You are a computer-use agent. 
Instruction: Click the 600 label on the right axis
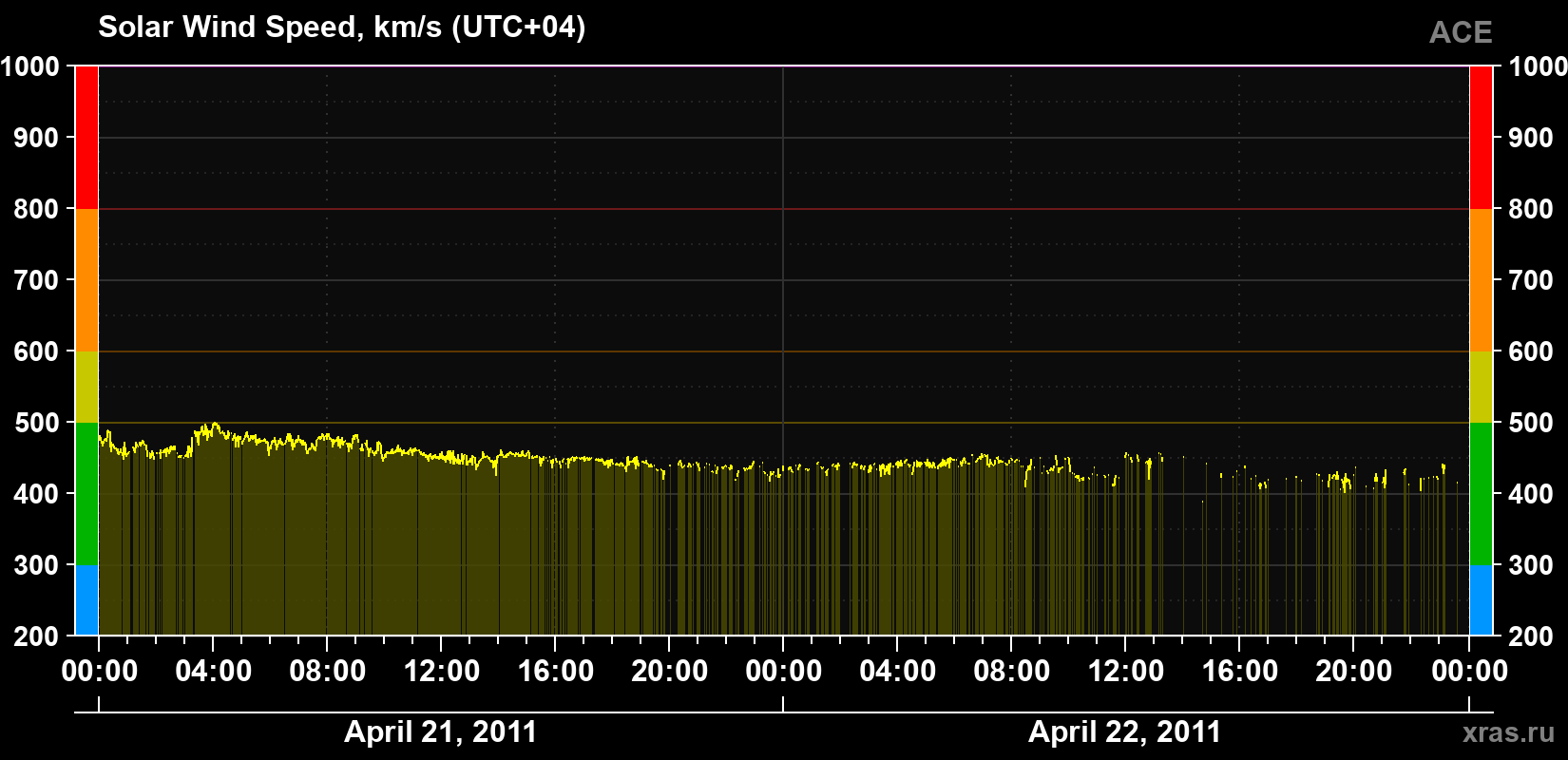tap(1531, 351)
